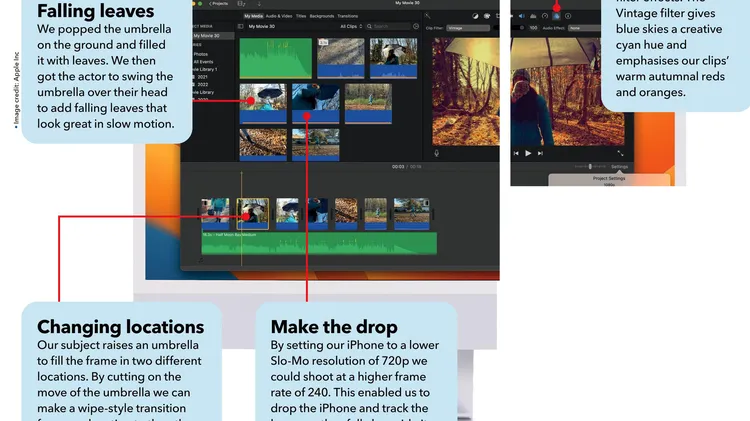The width and height of the screenshot is (750, 421).
Task: Select first timeline clip of legs walking
Action: coord(215,214)
